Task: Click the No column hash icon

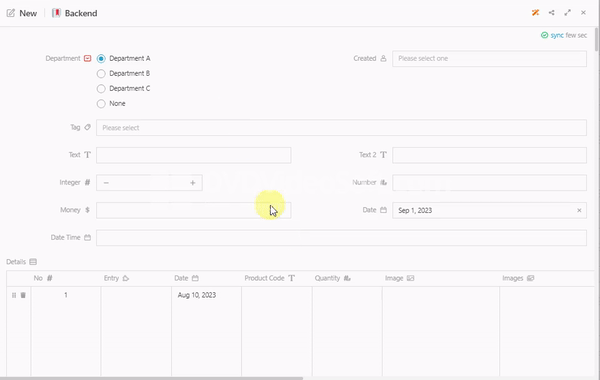Action: tap(50, 278)
